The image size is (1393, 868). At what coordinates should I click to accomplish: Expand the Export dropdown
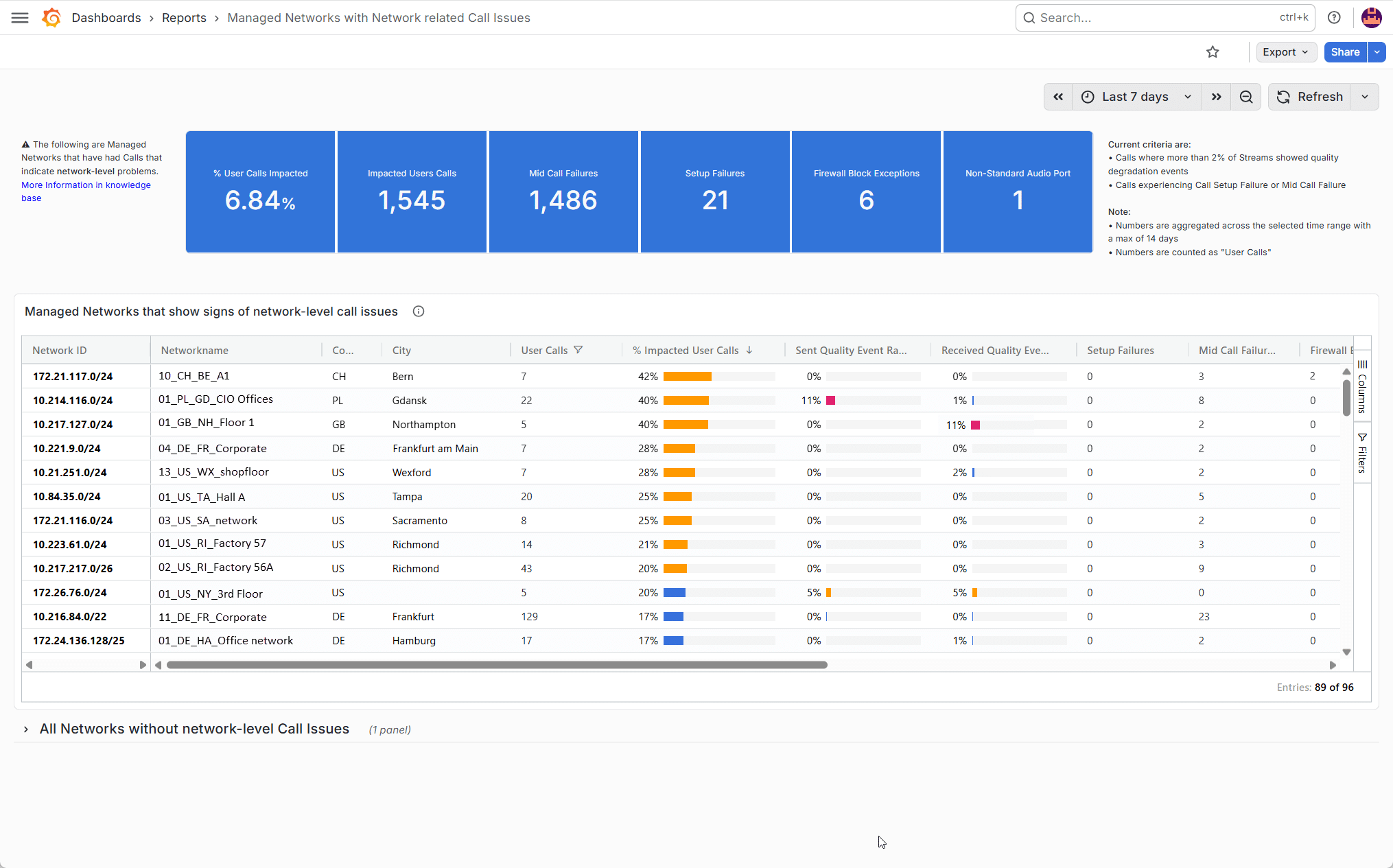click(x=1286, y=52)
